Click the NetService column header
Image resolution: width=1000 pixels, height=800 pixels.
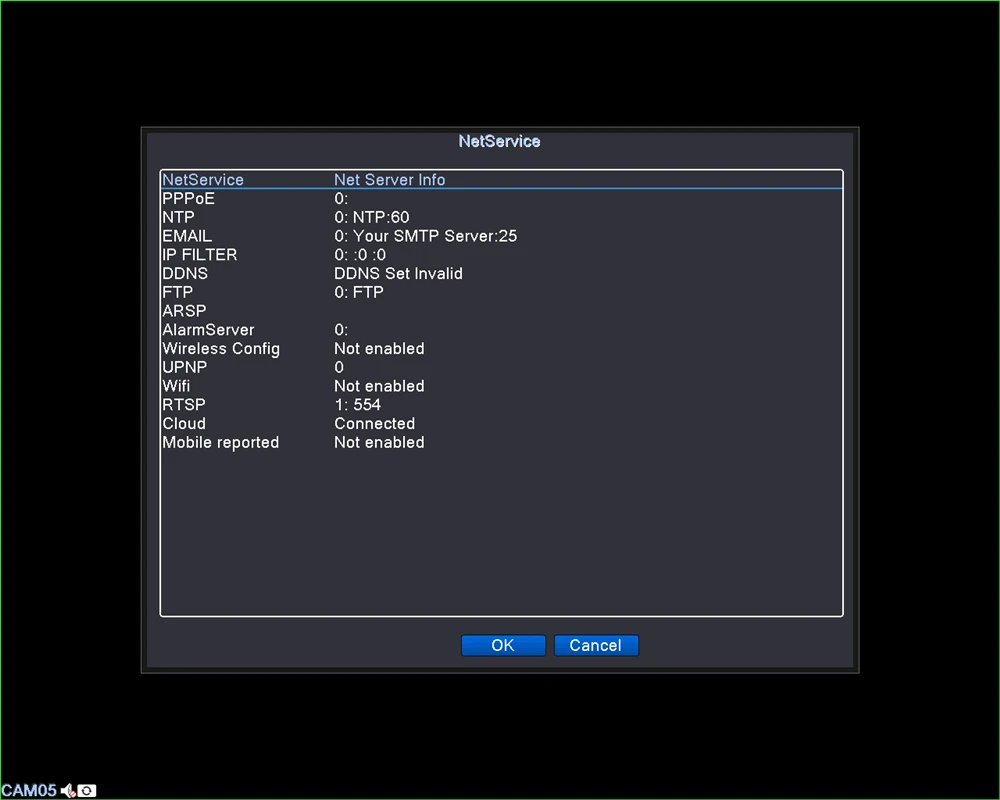[203, 180]
